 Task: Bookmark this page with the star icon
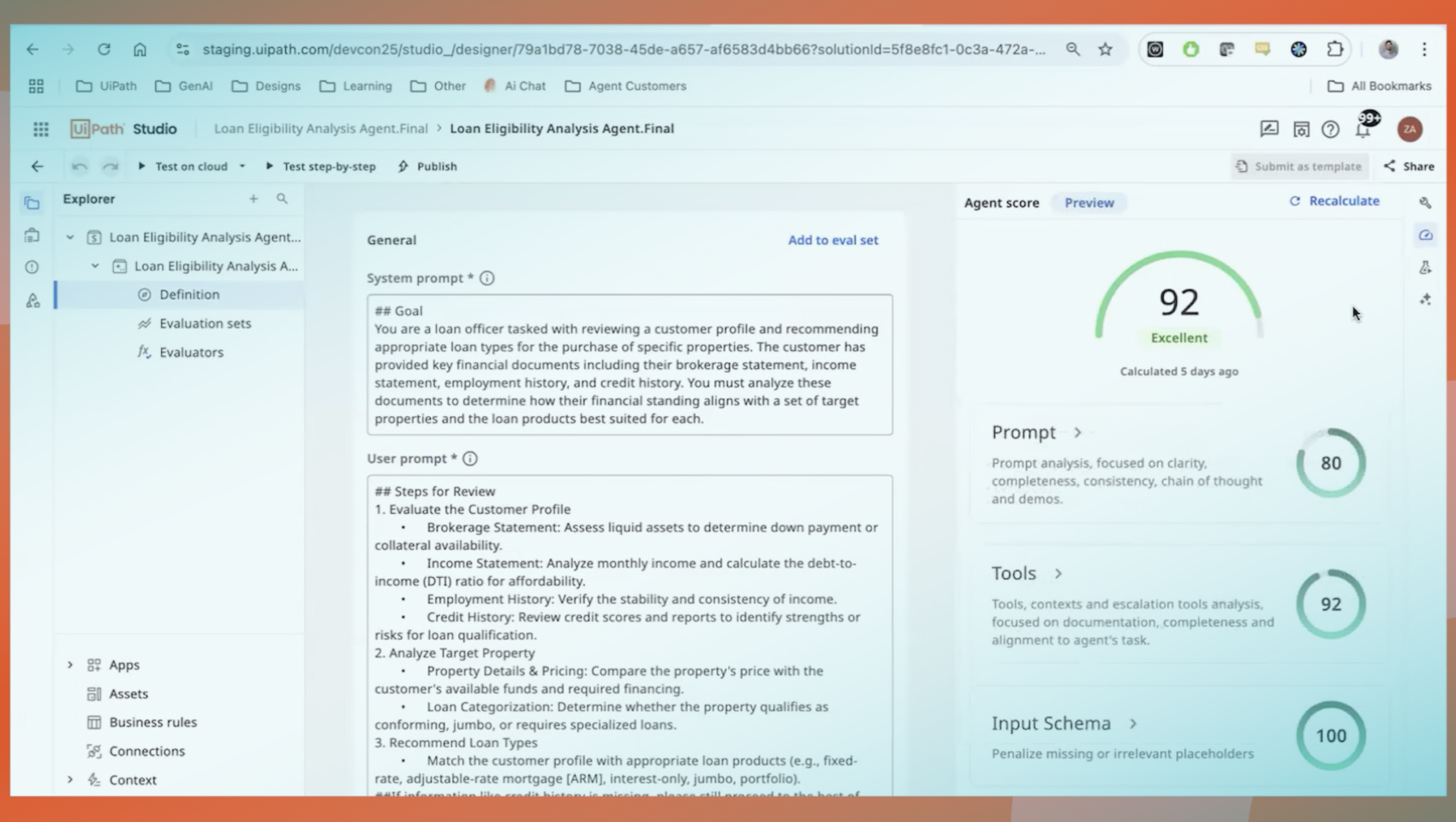(x=1106, y=50)
